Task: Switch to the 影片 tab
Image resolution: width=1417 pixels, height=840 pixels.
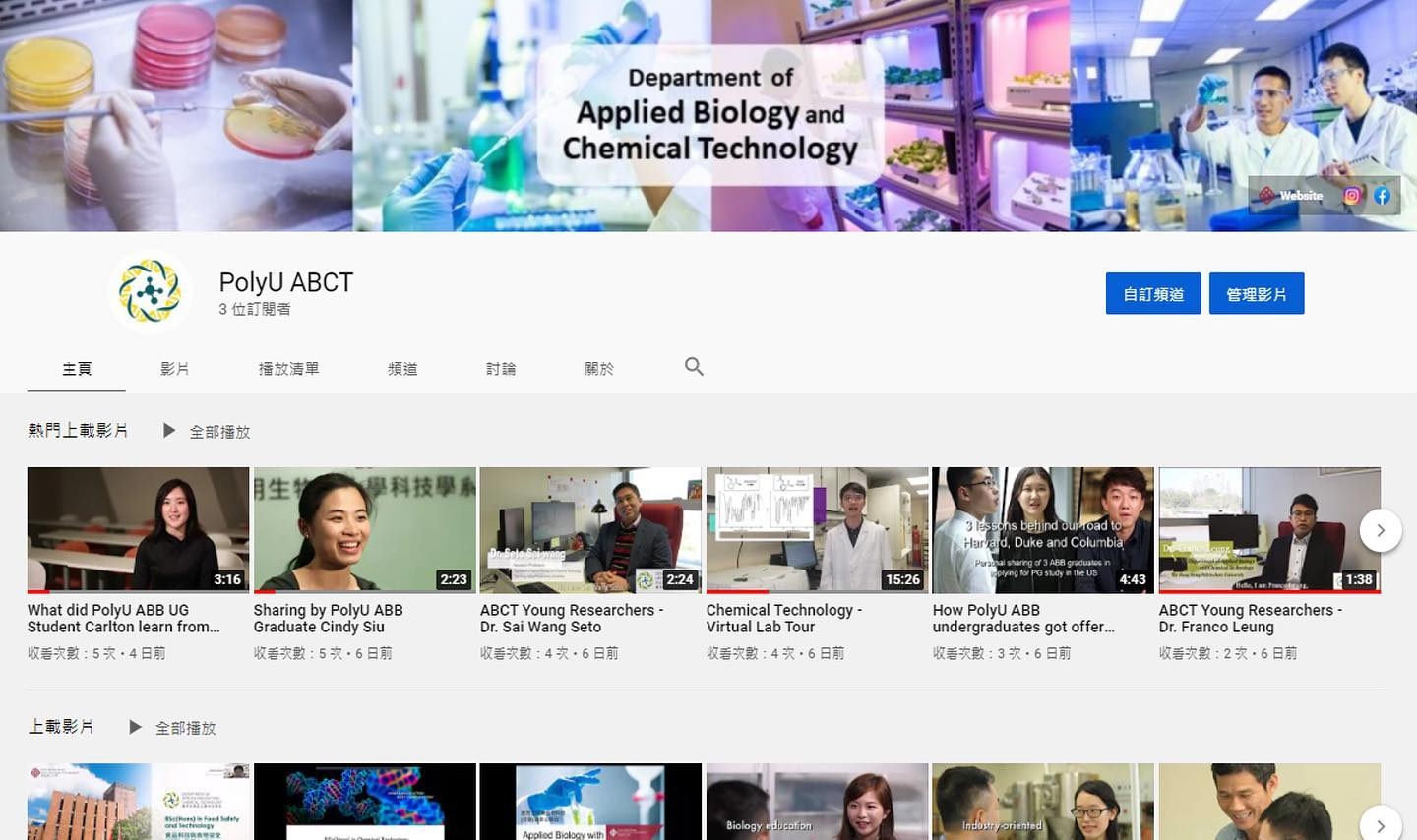Action: [175, 368]
